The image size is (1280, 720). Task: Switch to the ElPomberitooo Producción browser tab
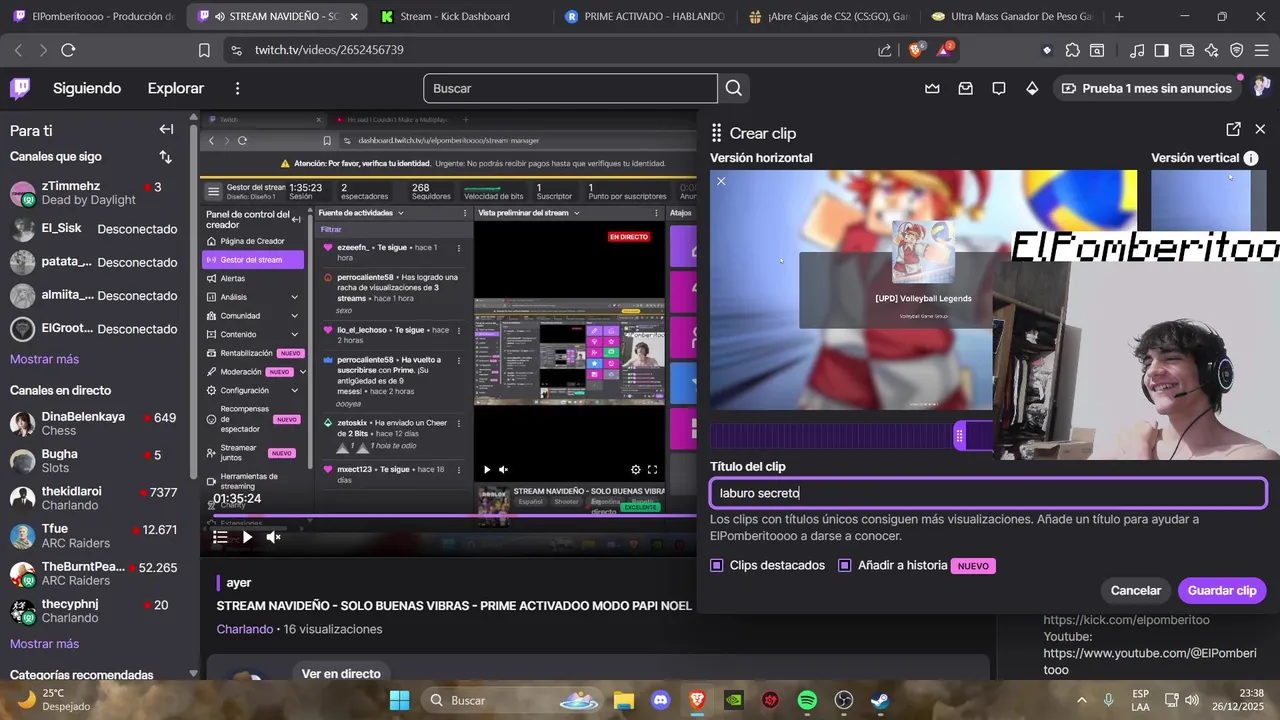(x=95, y=16)
